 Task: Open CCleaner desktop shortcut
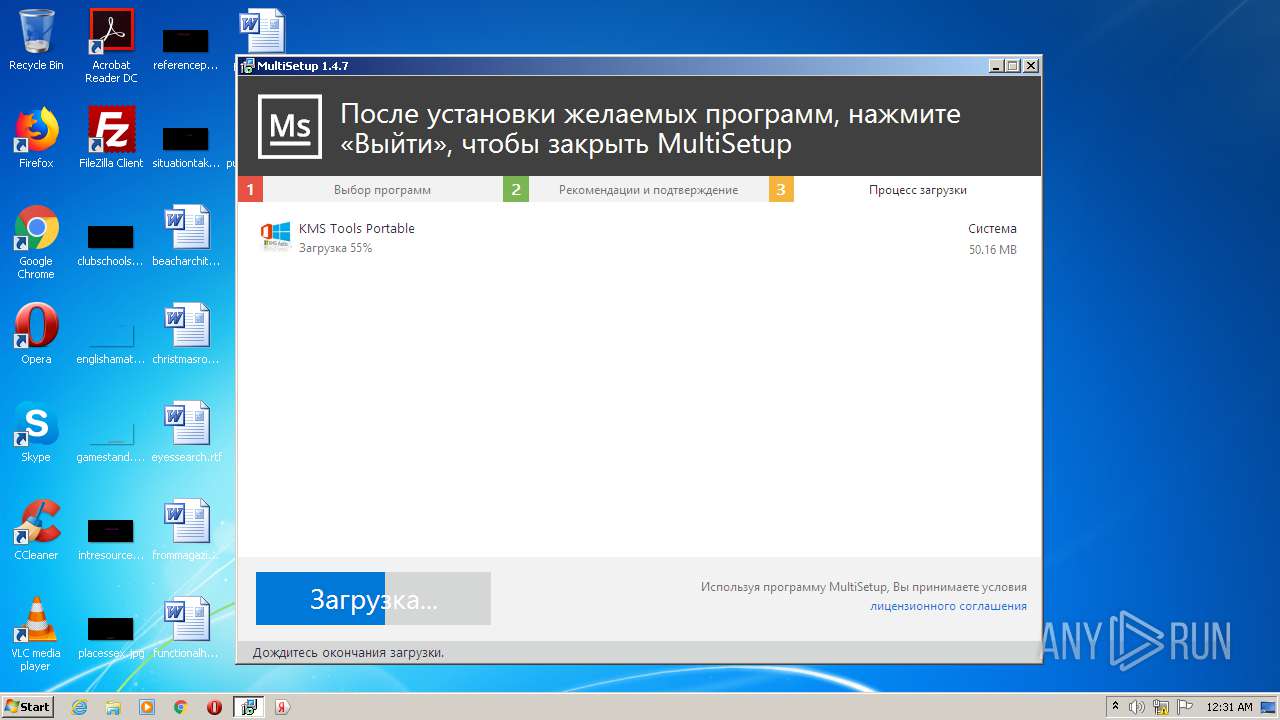[36, 530]
